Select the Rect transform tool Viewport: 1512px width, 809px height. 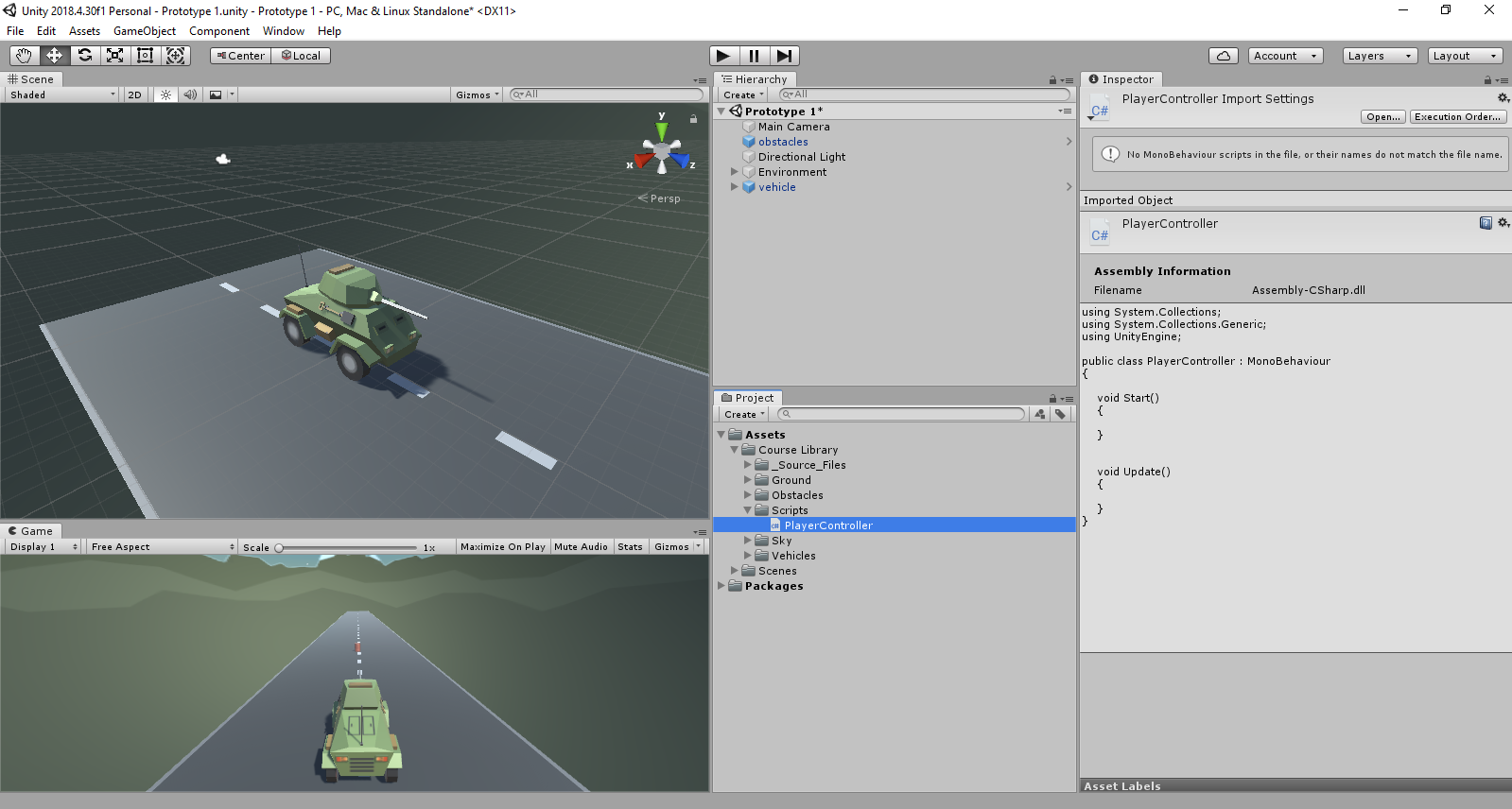click(x=145, y=56)
